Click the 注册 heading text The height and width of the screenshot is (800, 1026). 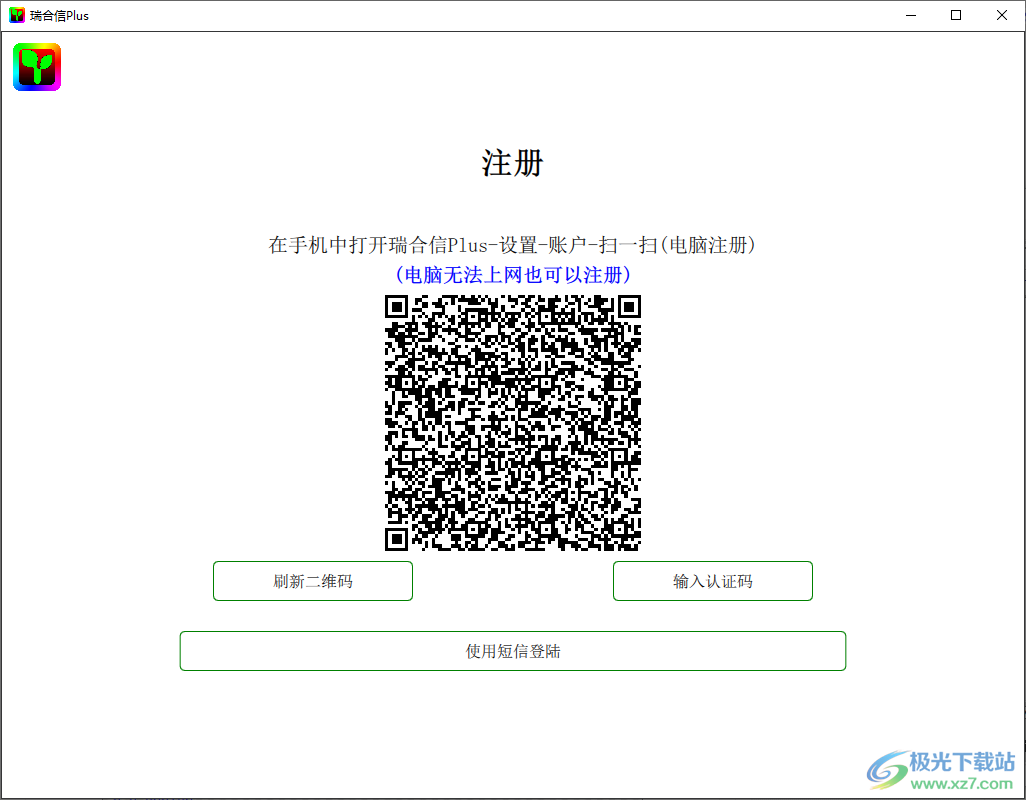512,163
